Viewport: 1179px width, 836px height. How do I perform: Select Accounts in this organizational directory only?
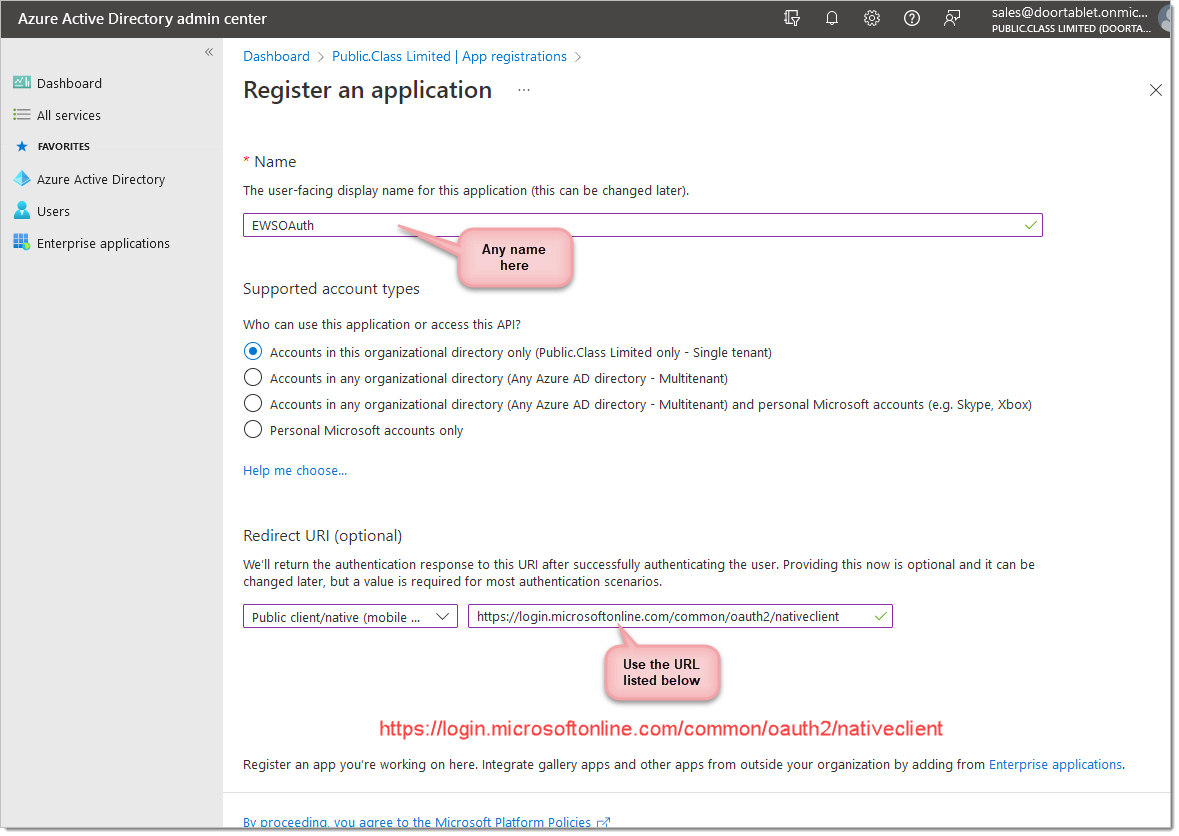click(253, 352)
